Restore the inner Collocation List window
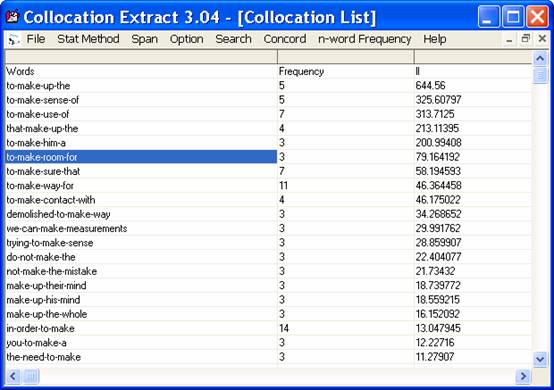Image resolution: width=554 pixels, height=390 pixels. tap(525, 39)
